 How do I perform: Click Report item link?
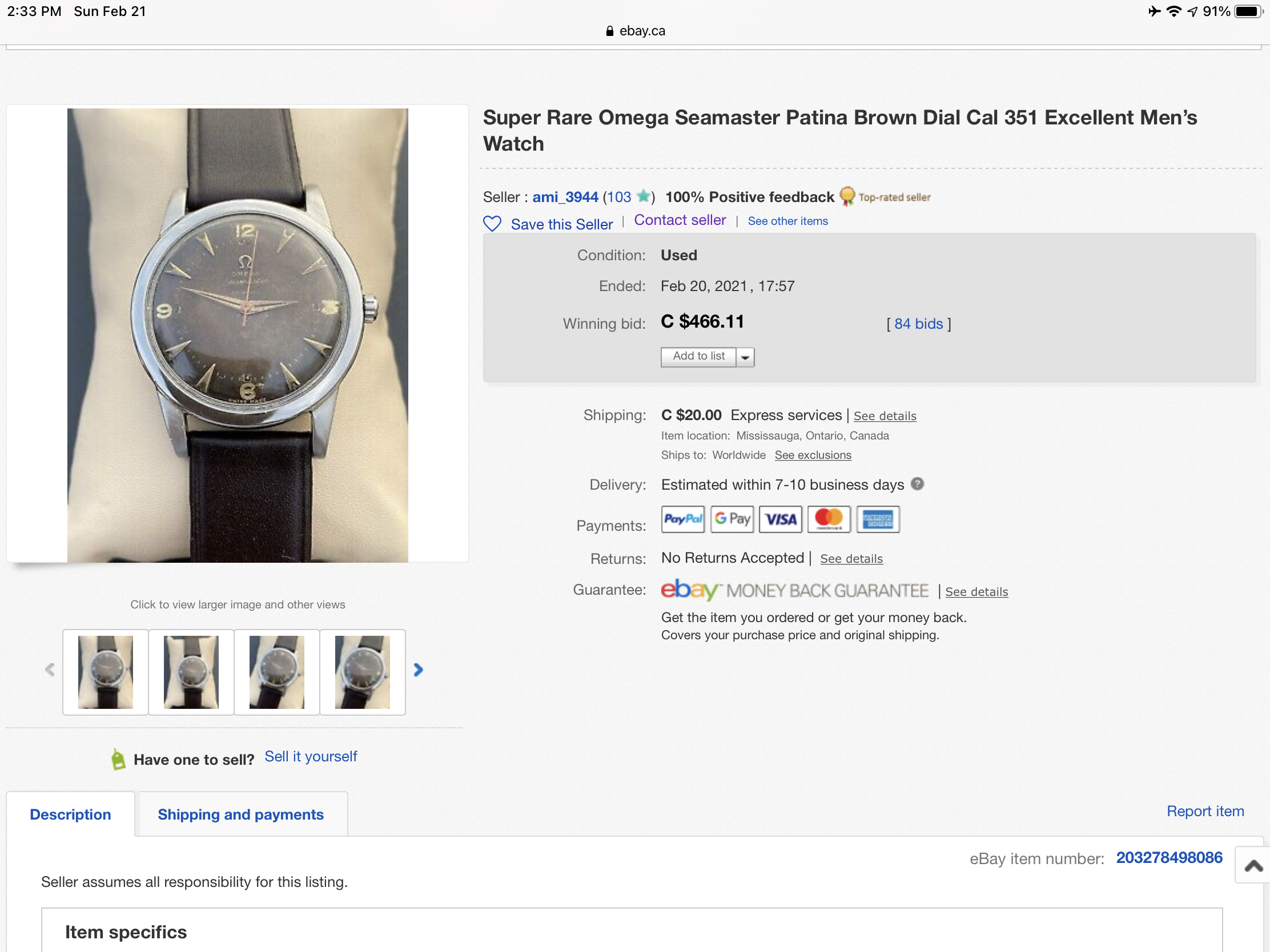tap(1204, 811)
